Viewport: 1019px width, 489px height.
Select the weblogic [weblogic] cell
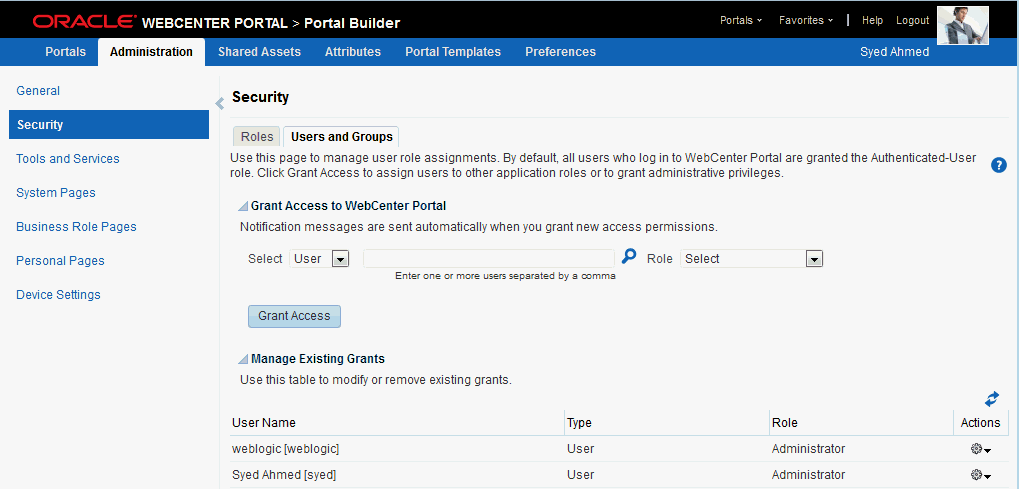click(x=286, y=449)
